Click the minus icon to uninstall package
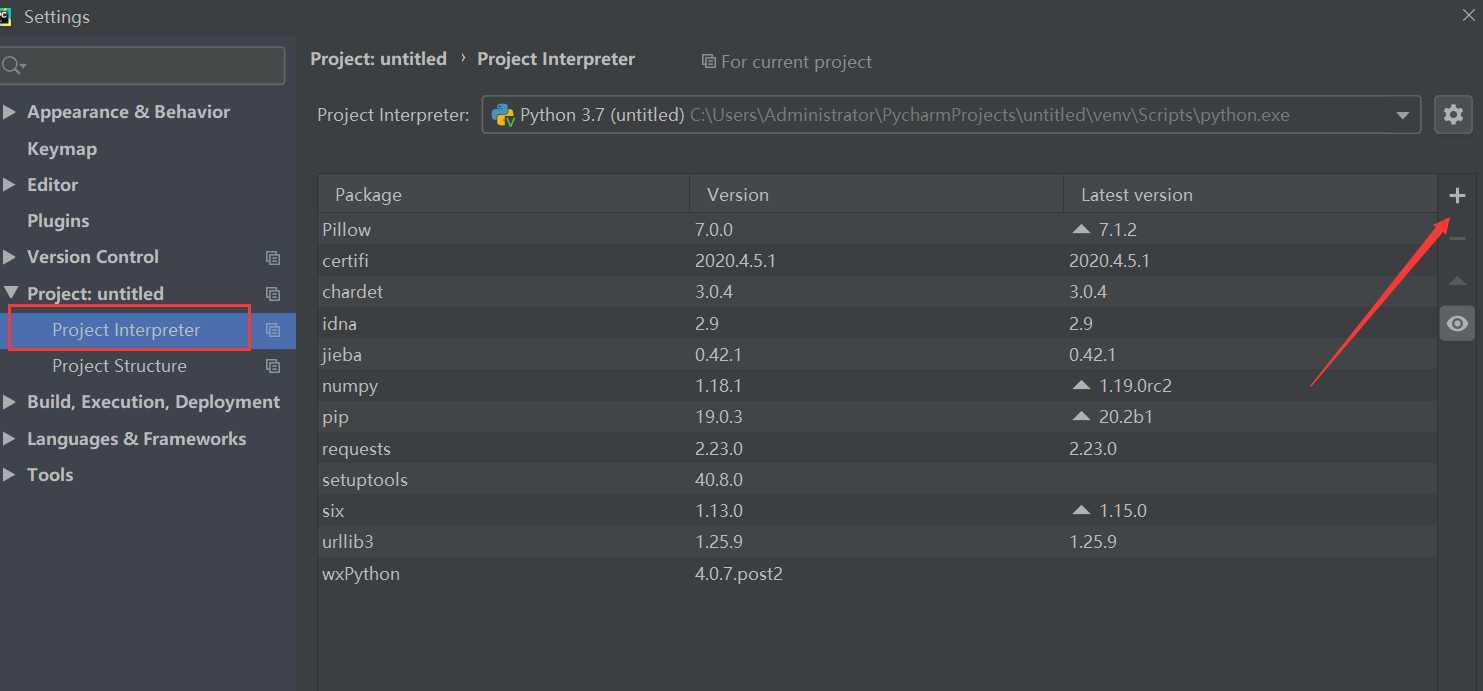 (x=1457, y=238)
